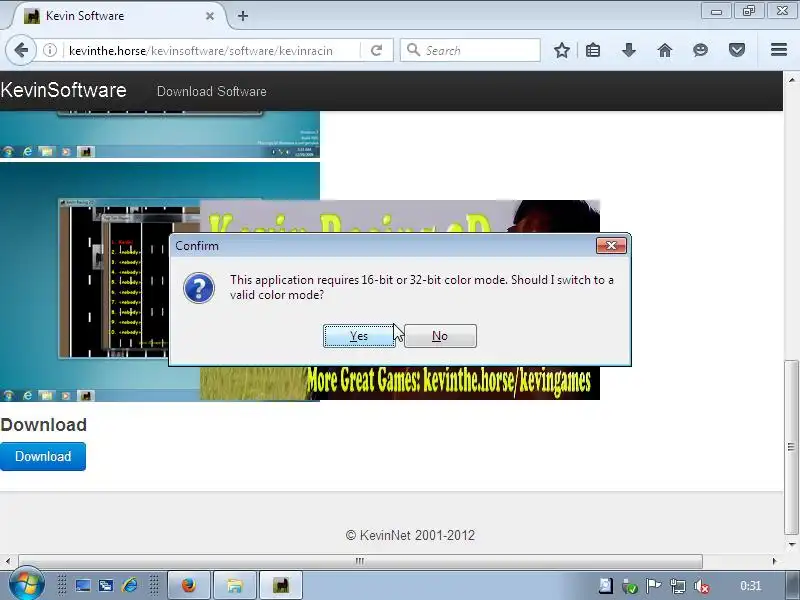Viewport: 800px width, 600px height.
Task: Open Download Software nav link
Action: click(212, 91)
